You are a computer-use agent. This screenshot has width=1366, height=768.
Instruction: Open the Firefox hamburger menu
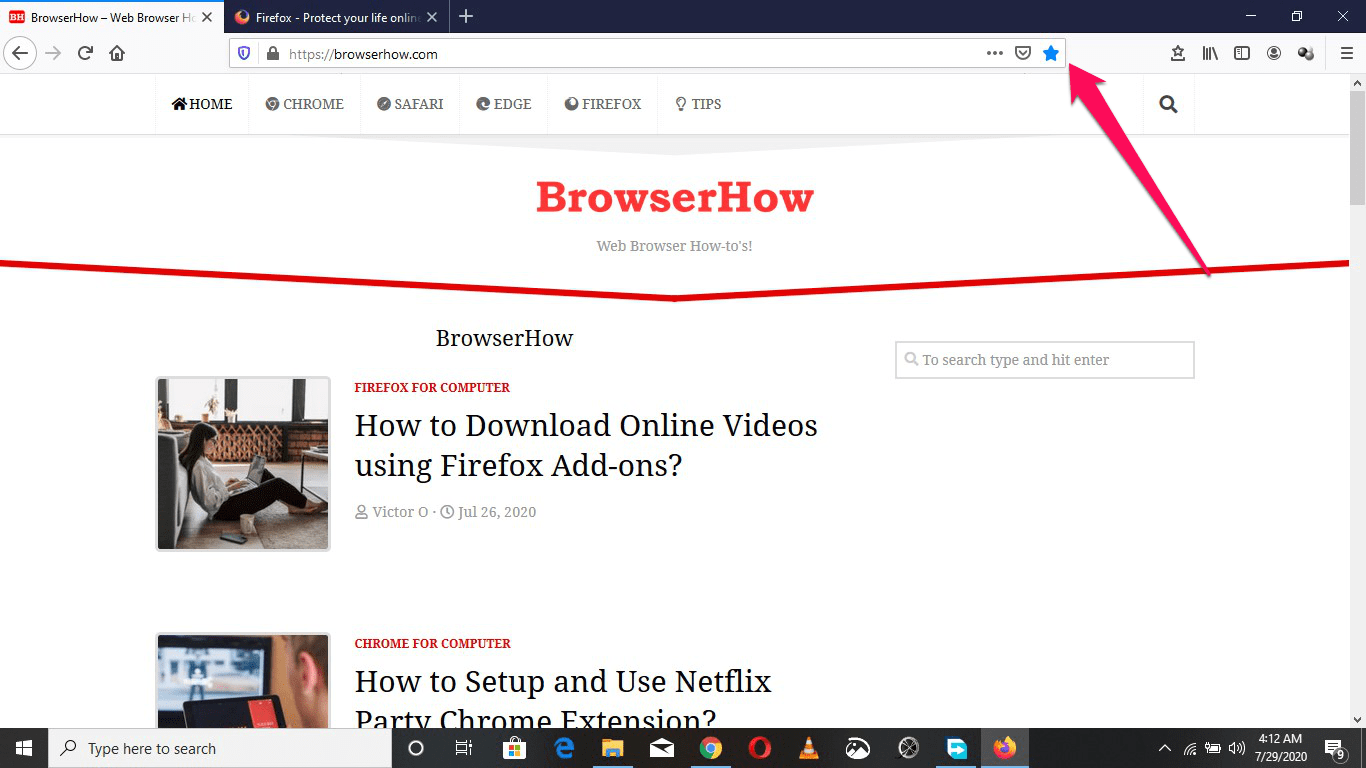[x=1346, y=54]
